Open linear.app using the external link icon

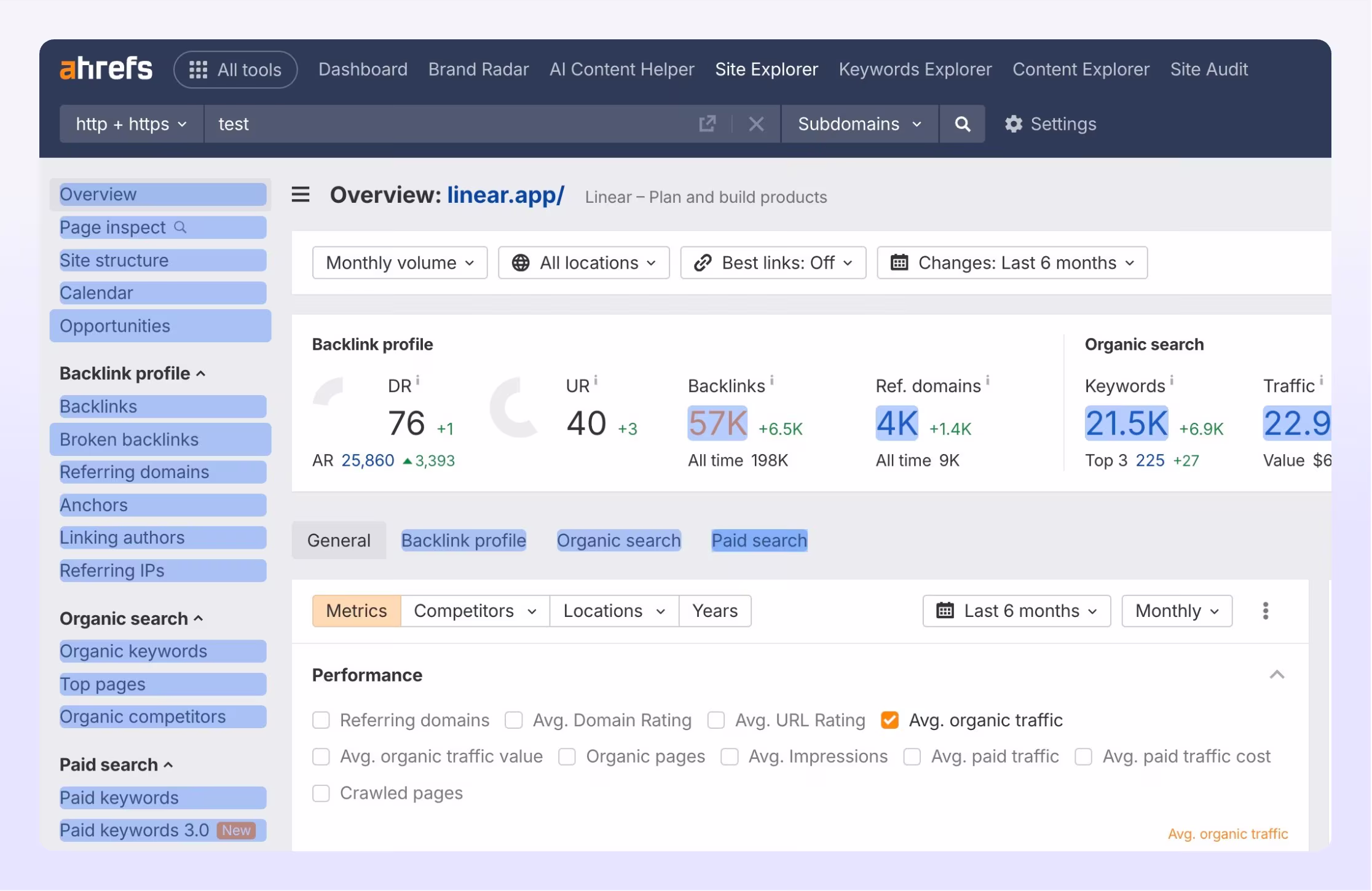[708, 124]
